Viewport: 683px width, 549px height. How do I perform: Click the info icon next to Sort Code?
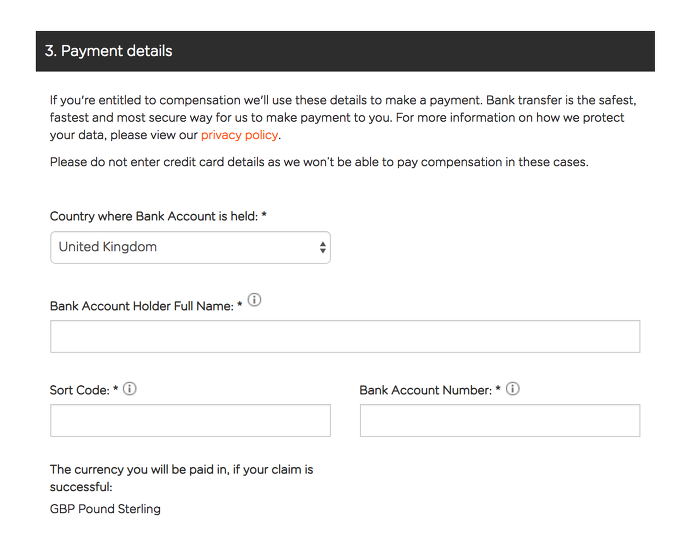(129, 388)
